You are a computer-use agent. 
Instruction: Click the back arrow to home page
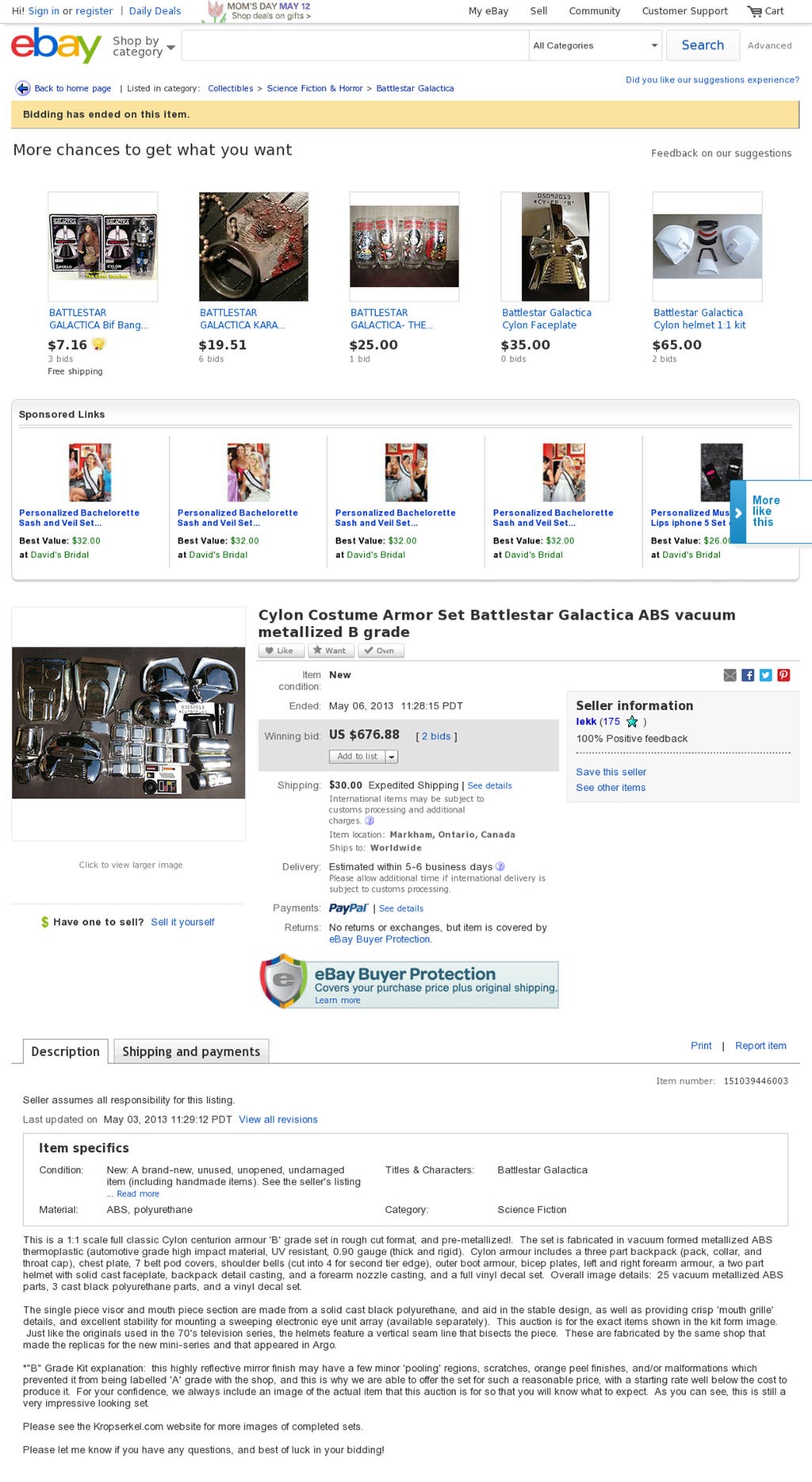pyautogui.click(x=22, y=88)
